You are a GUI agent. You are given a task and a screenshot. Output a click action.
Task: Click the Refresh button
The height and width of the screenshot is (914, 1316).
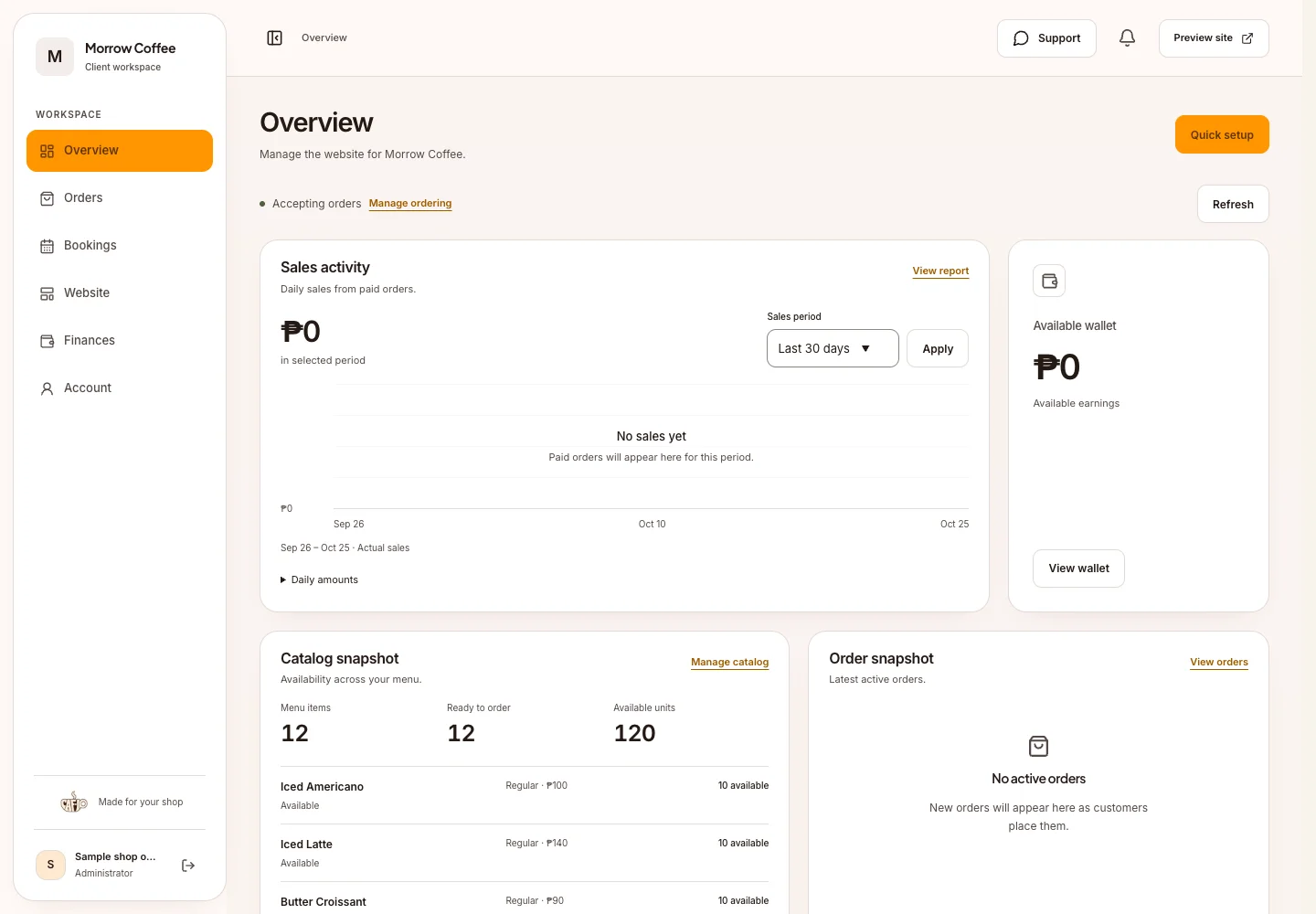click(x=1233, y=204)
